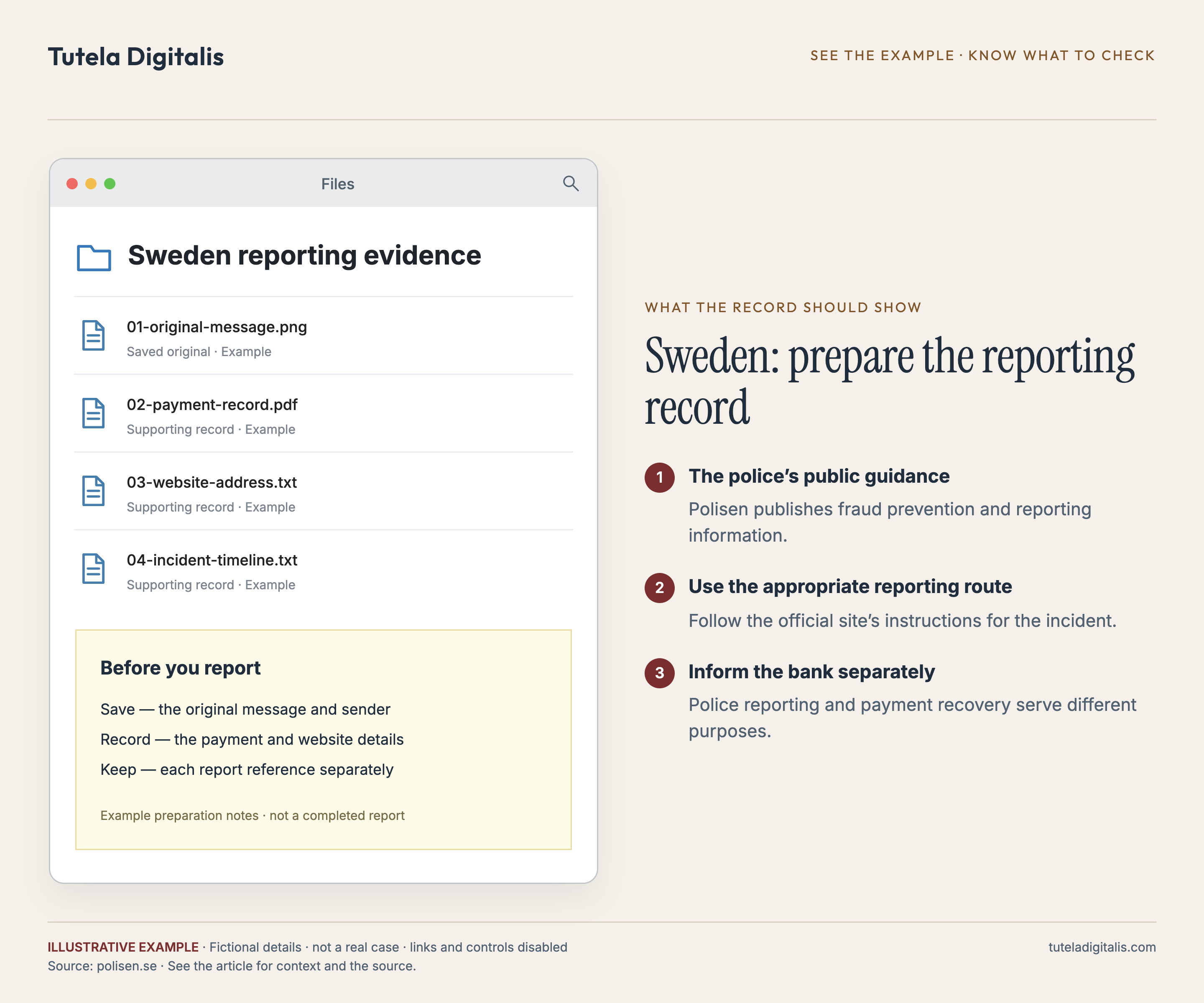Click 'Follow the official site's instructions' text
Viewport: 1204px width, 1003px height.
(x=903, y=621)
